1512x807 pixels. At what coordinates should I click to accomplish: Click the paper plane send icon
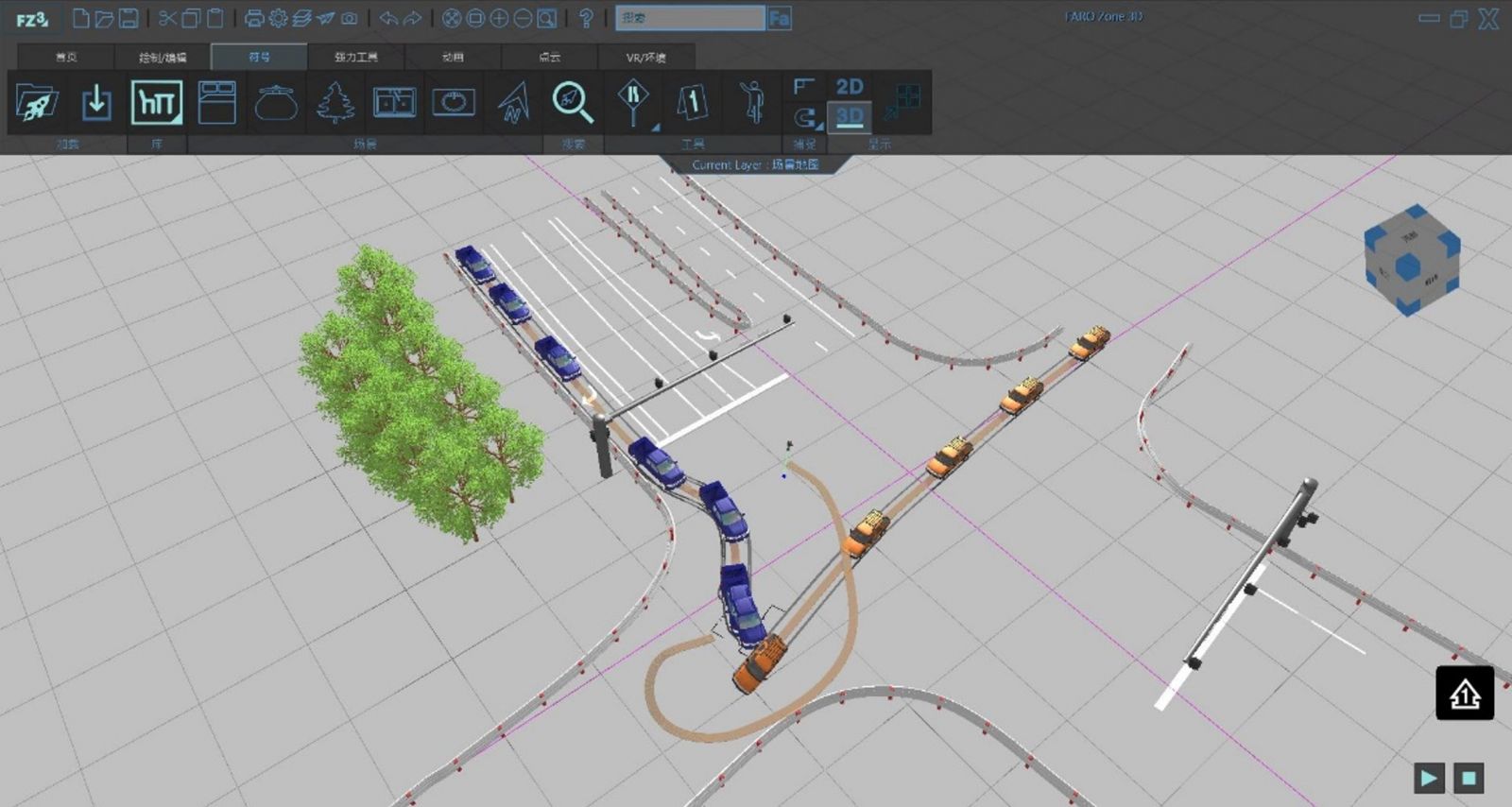point(325,18)
